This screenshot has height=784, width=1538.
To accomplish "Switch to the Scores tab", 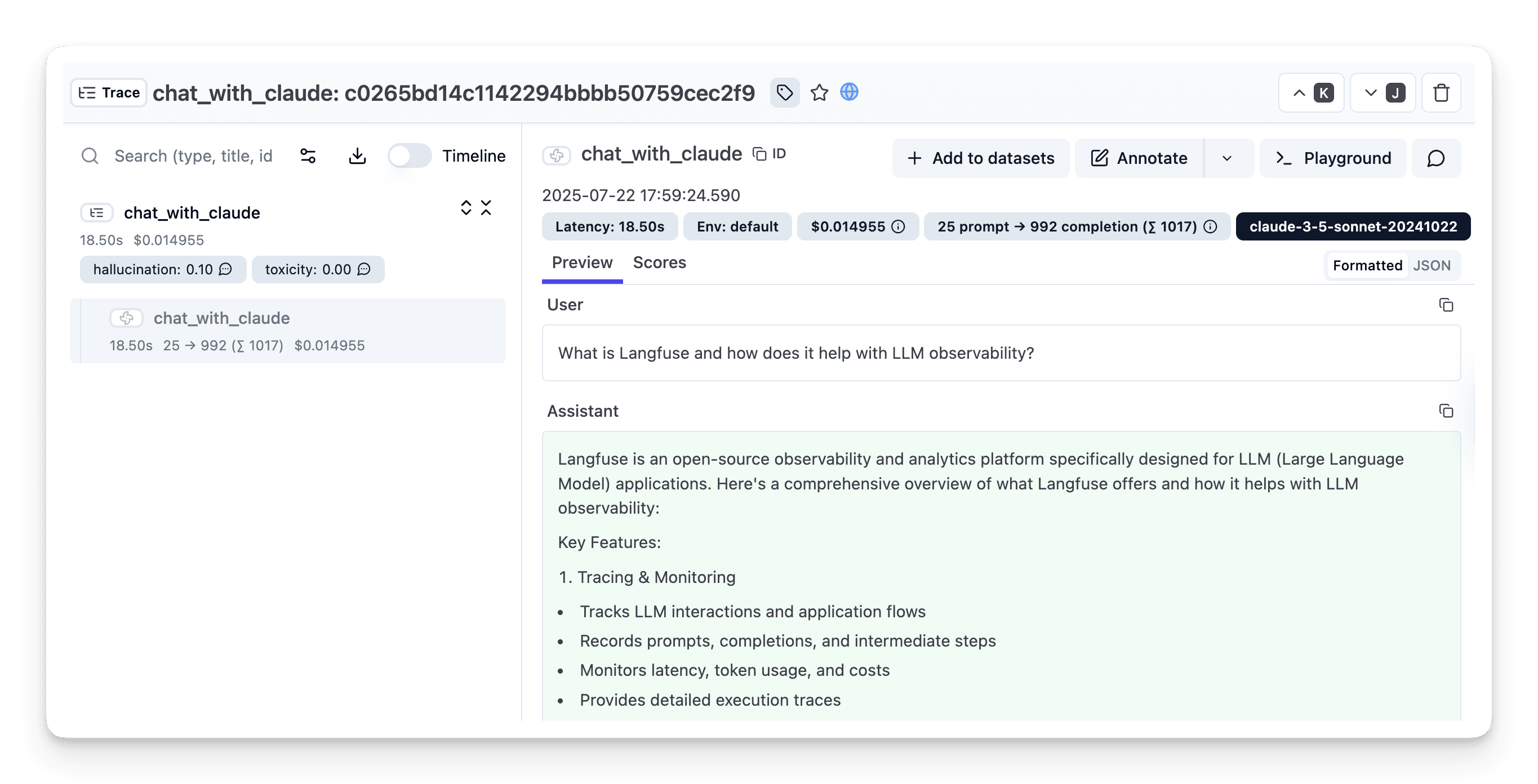I will [x=659, y=262].
